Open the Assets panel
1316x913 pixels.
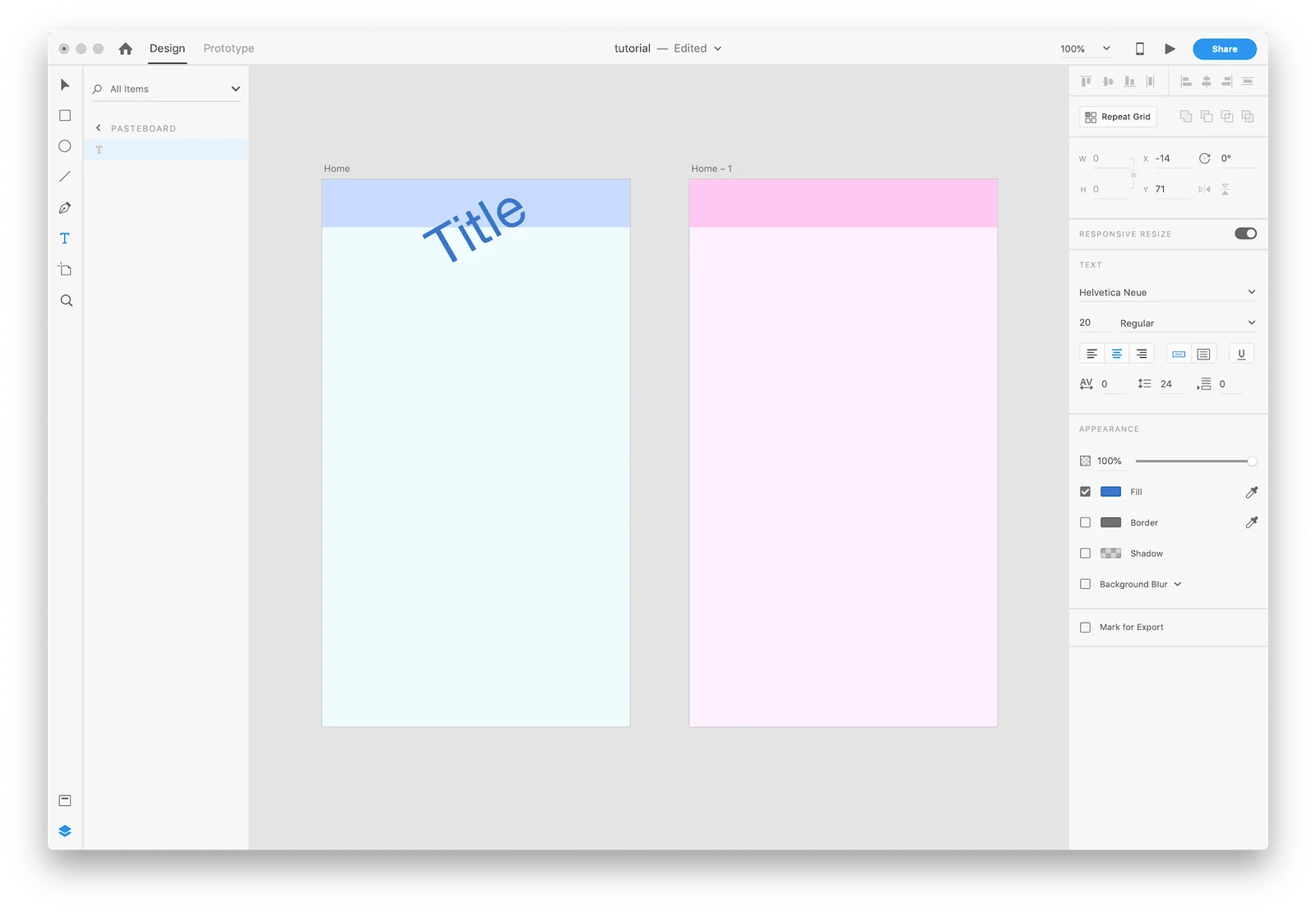coord(65,800)
